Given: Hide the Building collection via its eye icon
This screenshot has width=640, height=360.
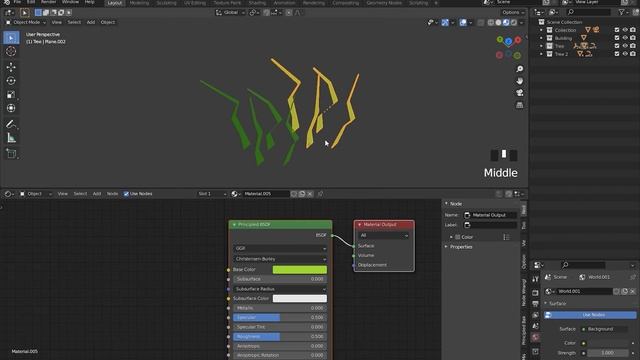Looking at the screenshot, I should (625, 38).
